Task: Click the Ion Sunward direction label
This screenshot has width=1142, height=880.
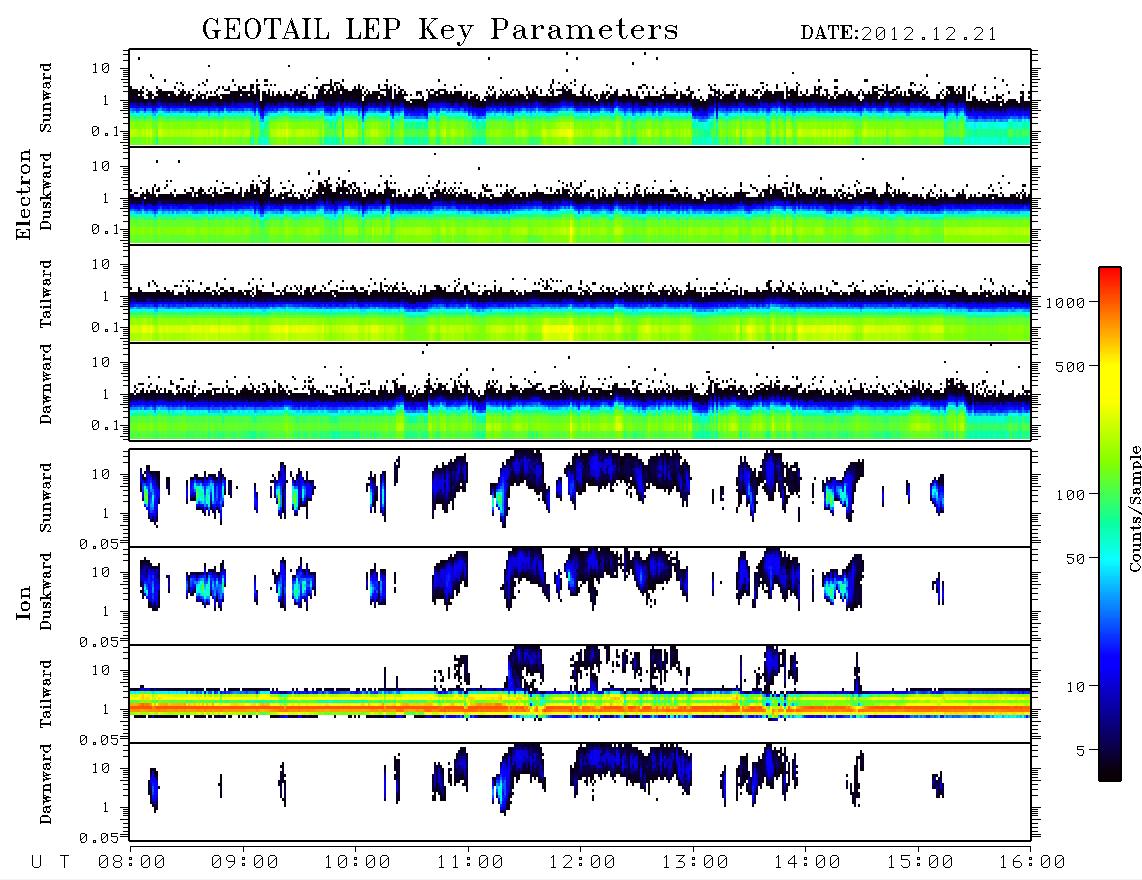Action: 46,498
